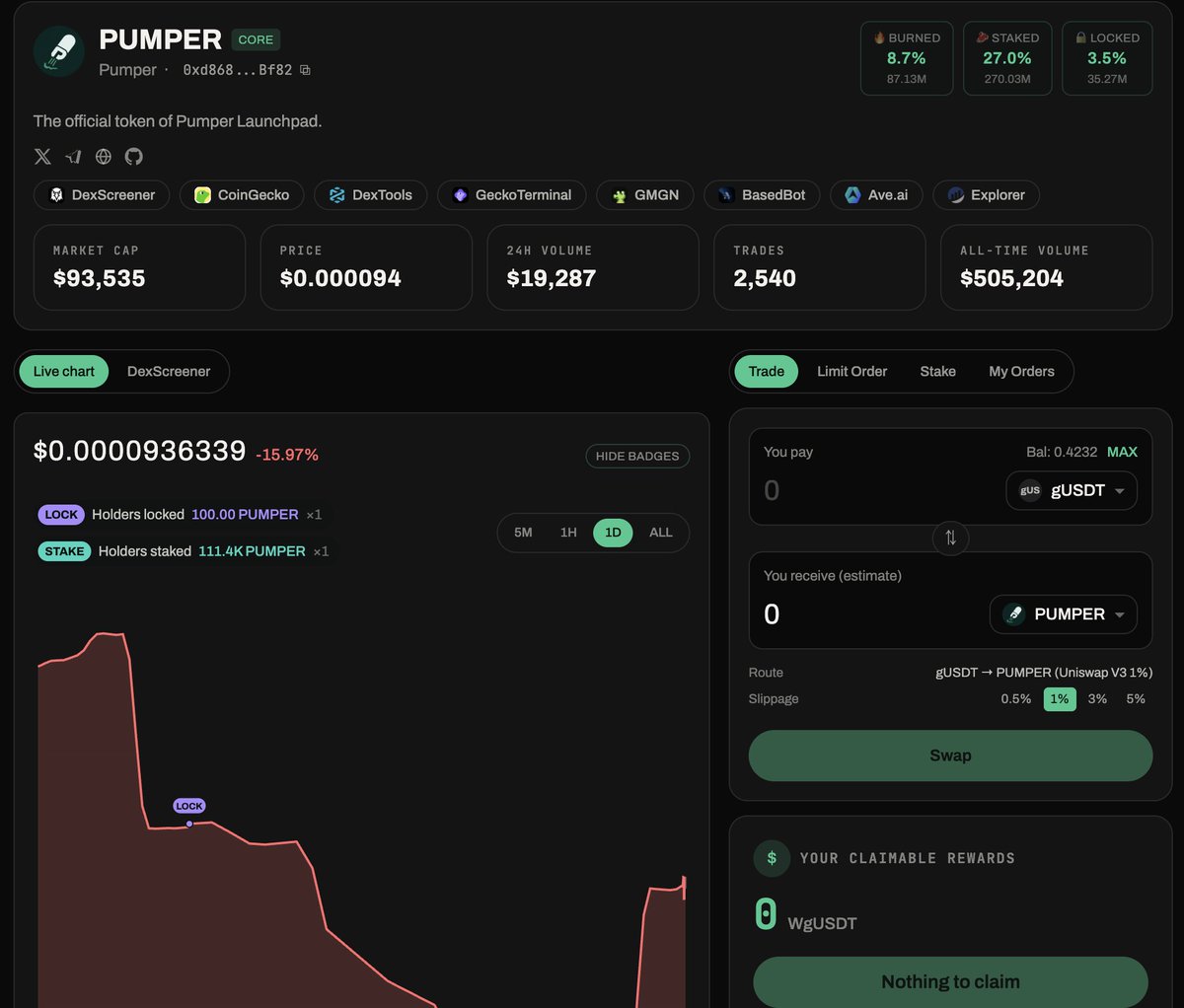Open the GeckoTerminal link text

point(523,195)
